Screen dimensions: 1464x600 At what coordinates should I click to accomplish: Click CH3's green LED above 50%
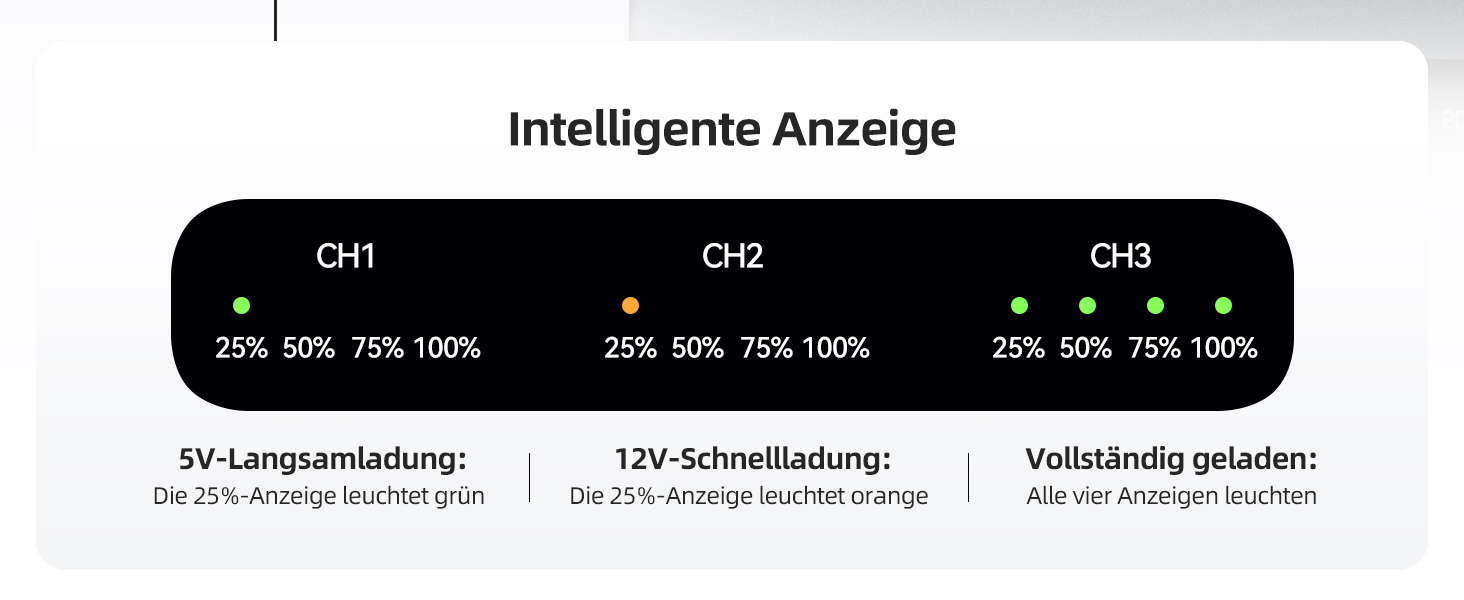[1087, 306]
